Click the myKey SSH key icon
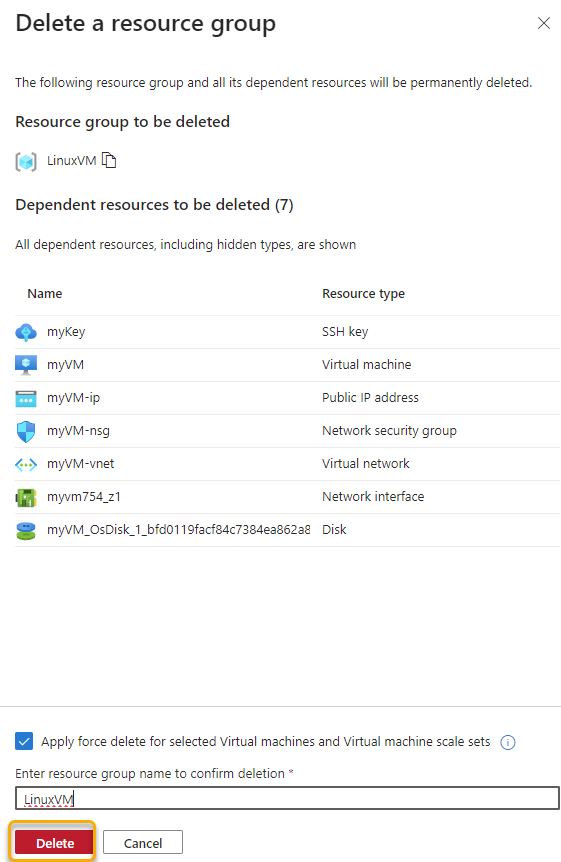This screenshot has width=561, height=862. 26,332
